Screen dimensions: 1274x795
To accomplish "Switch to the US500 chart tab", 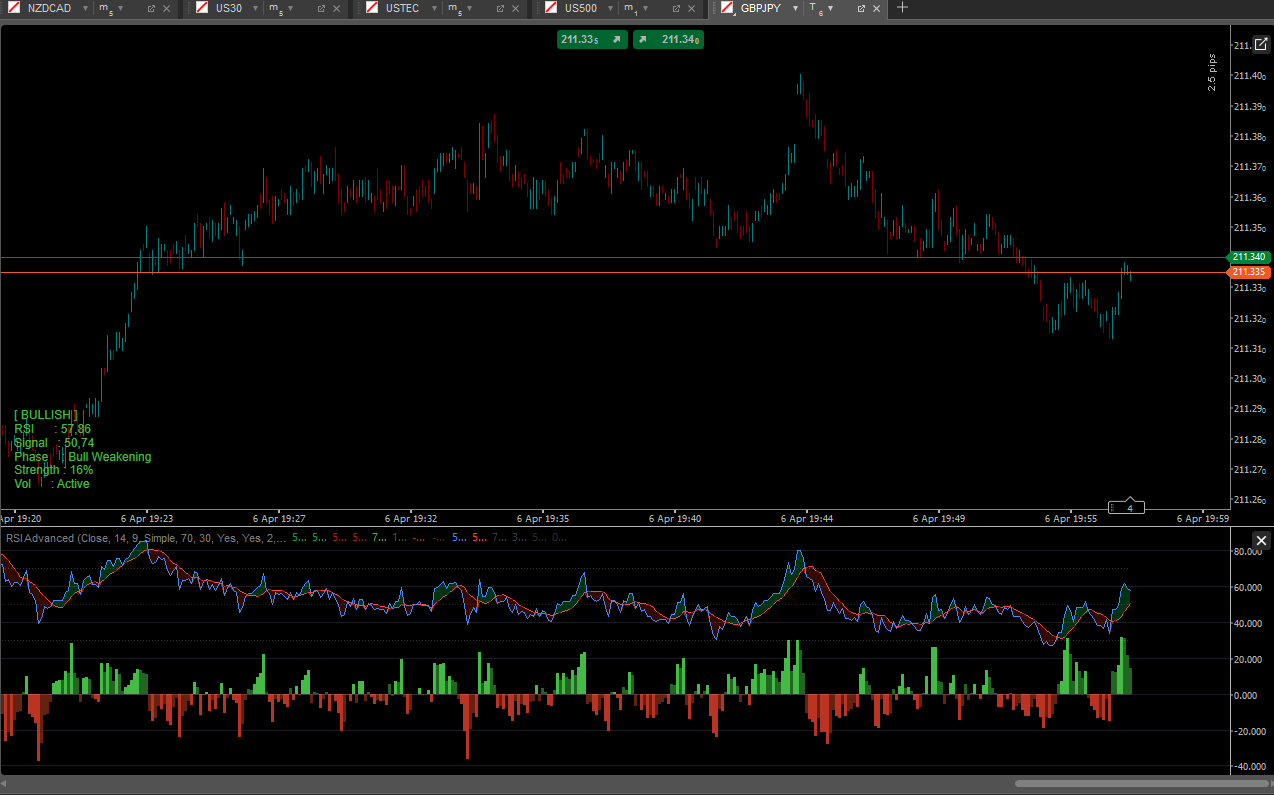I will [x=580, y=8].
